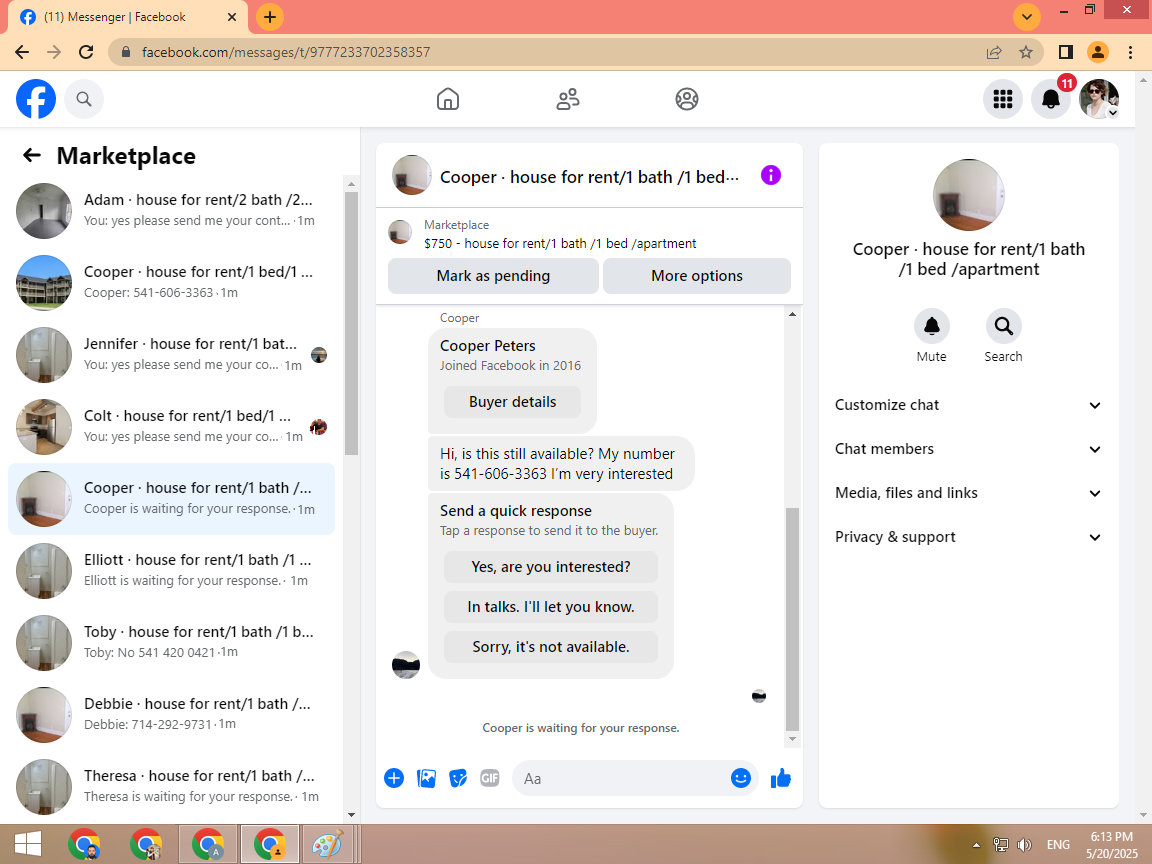Open the account profile picture menu

pos(1099,99)
